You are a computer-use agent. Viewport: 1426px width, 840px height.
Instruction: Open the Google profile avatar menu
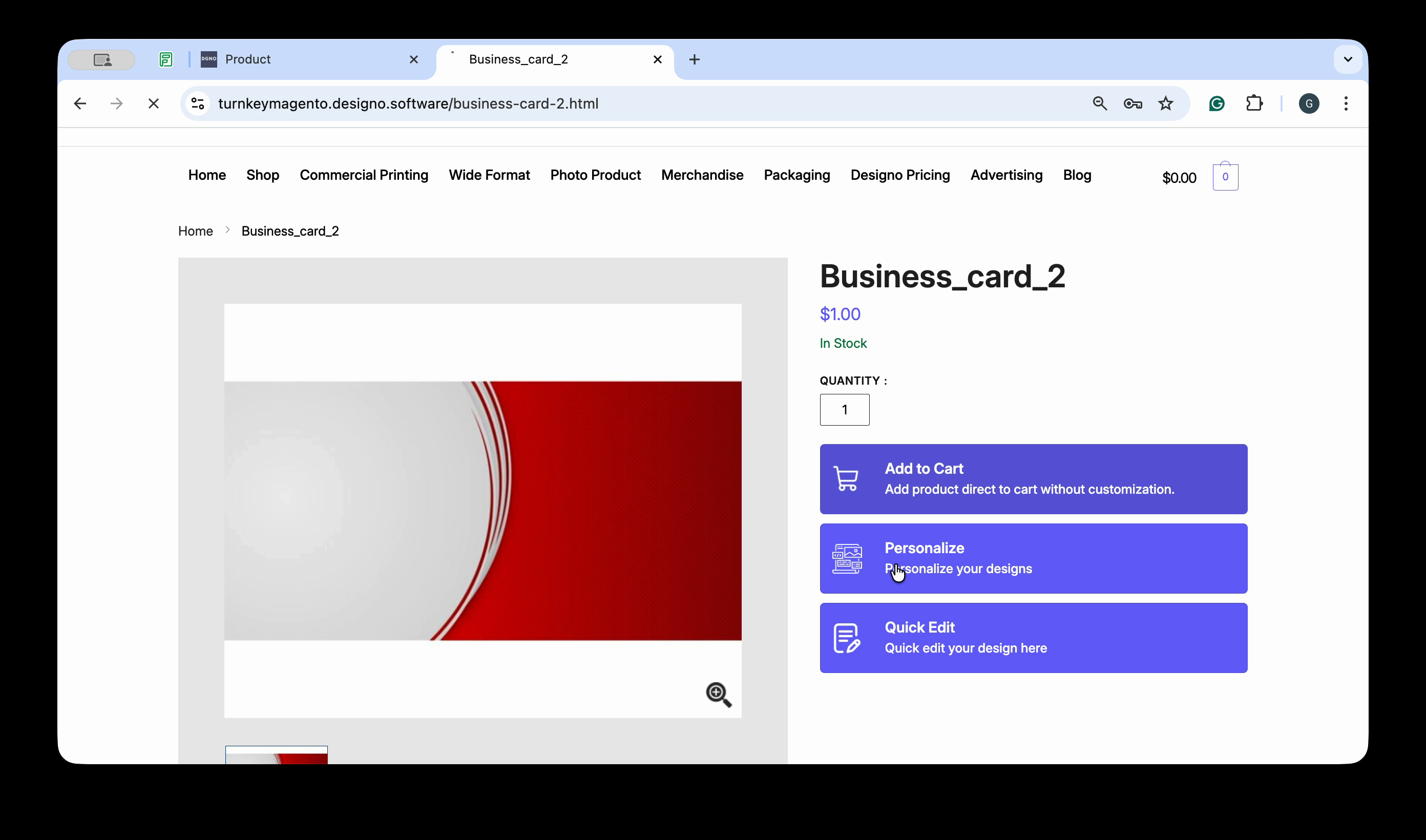click(x=1308, y=103)
